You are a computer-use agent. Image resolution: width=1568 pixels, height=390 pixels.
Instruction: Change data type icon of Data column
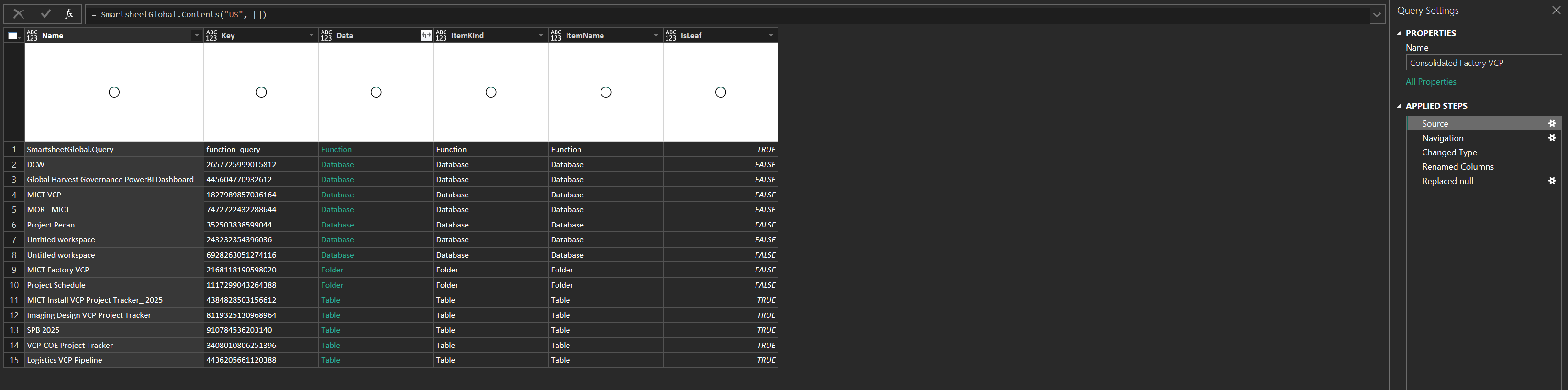(x=326, y=36)
